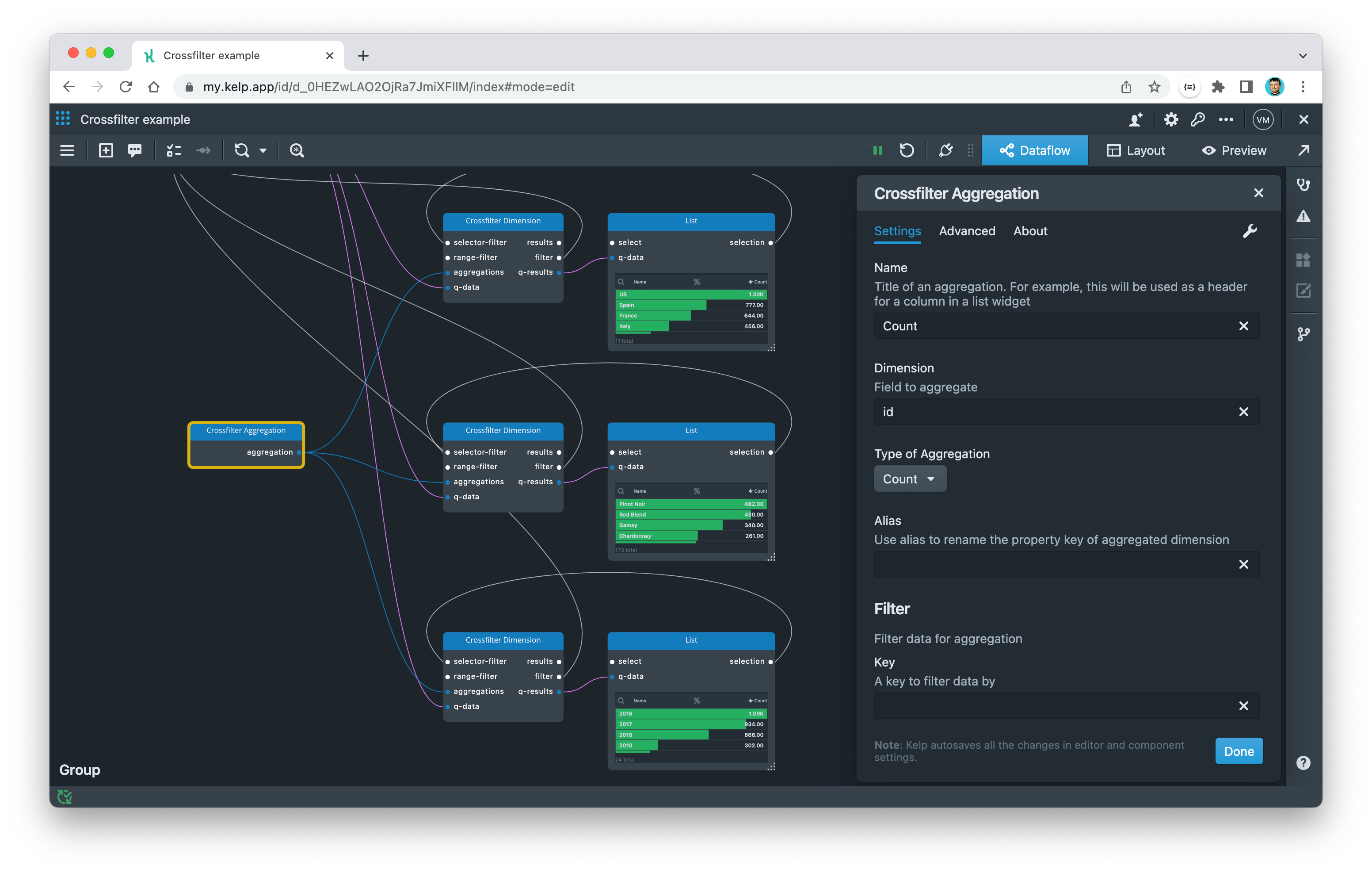Open the wrench icon in settings panel
Image resolution: width=1372 pixels, height=873 pixels.
point(1250,231)
